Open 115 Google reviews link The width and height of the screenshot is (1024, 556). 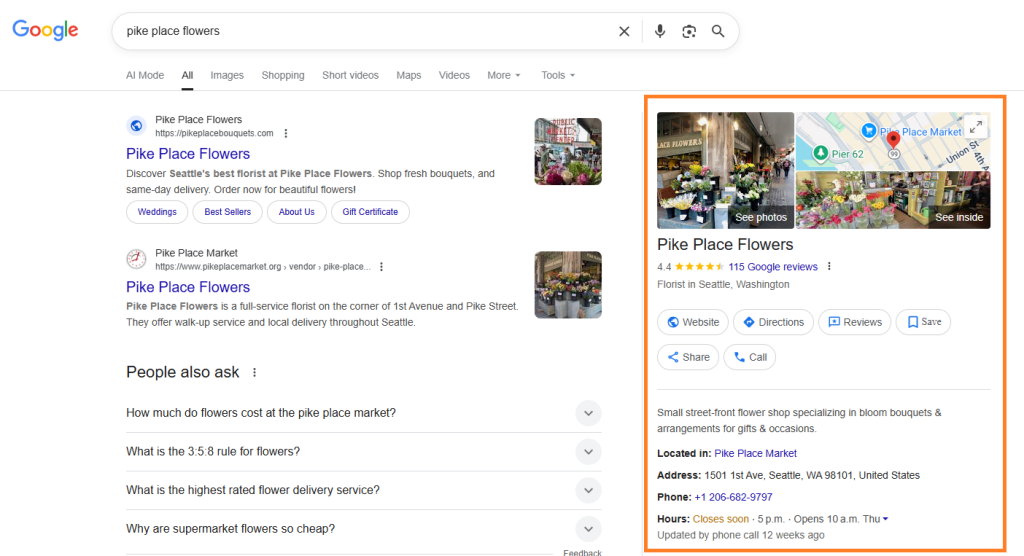pos(773,267)
